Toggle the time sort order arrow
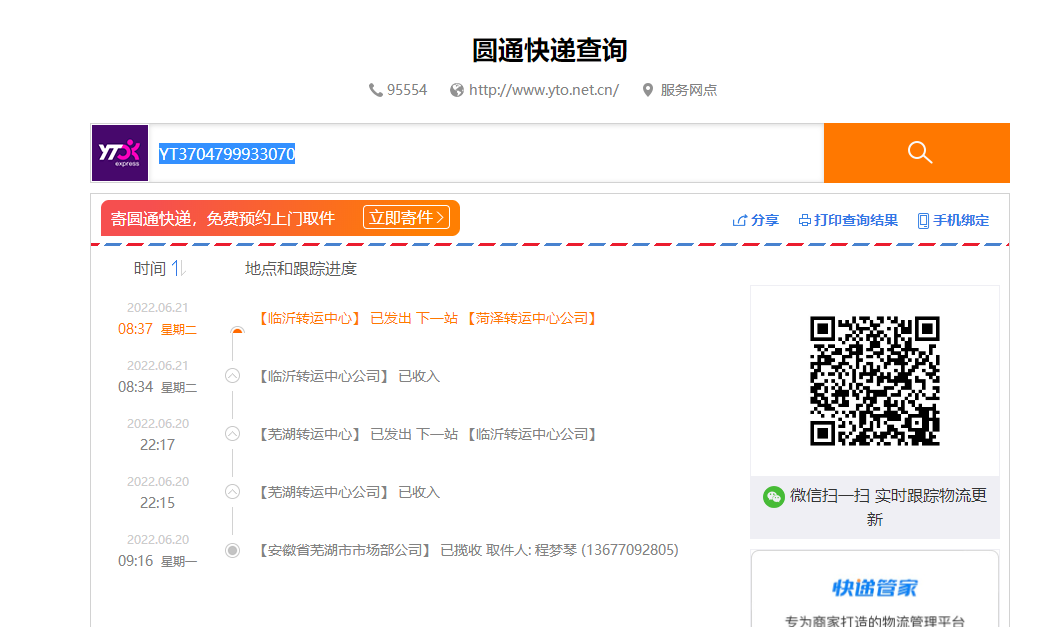The height and width of the screenshot is (627, 1041). pos(179,268)
